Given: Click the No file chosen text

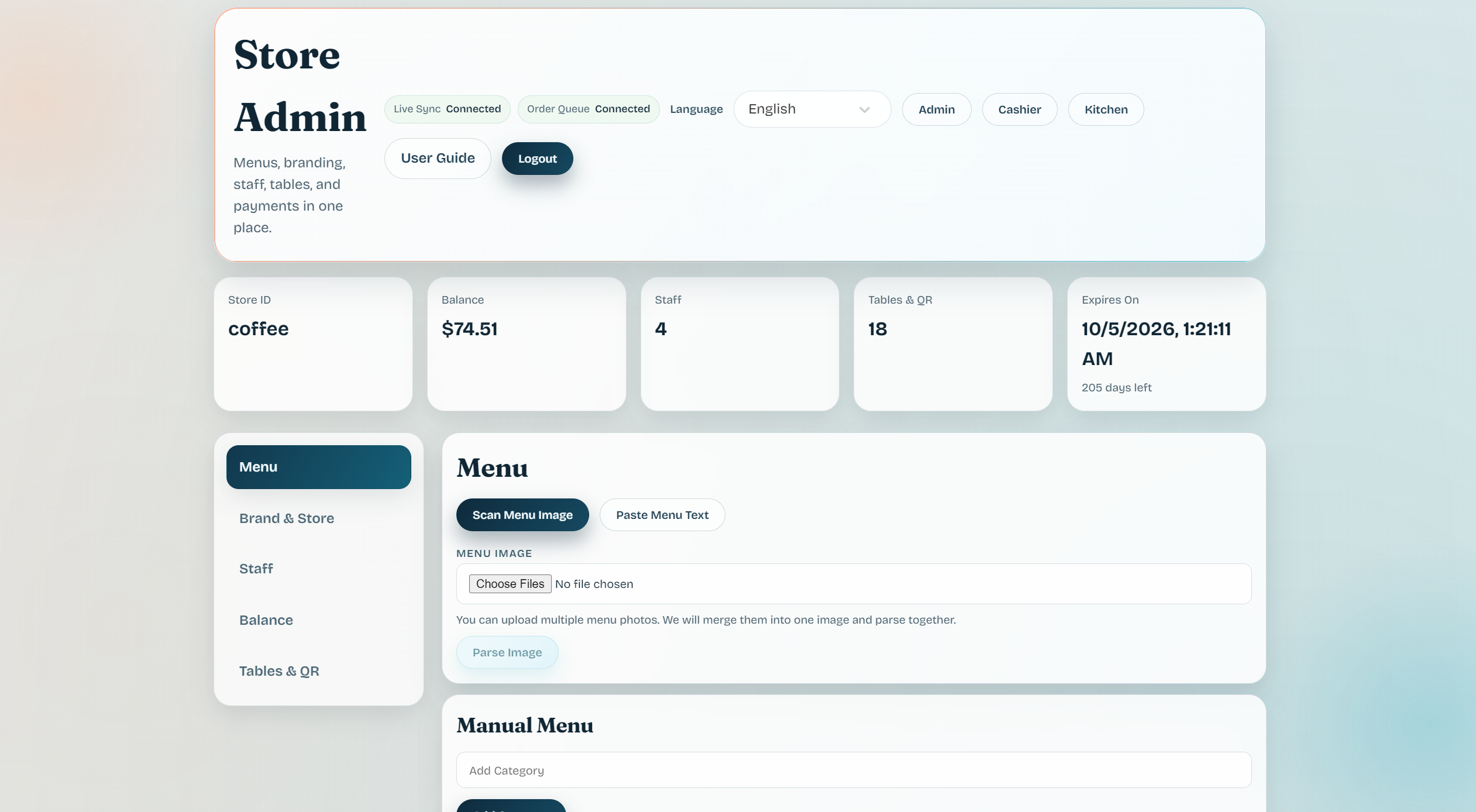Looking at the screenshot, I should (x=594, y=584).
